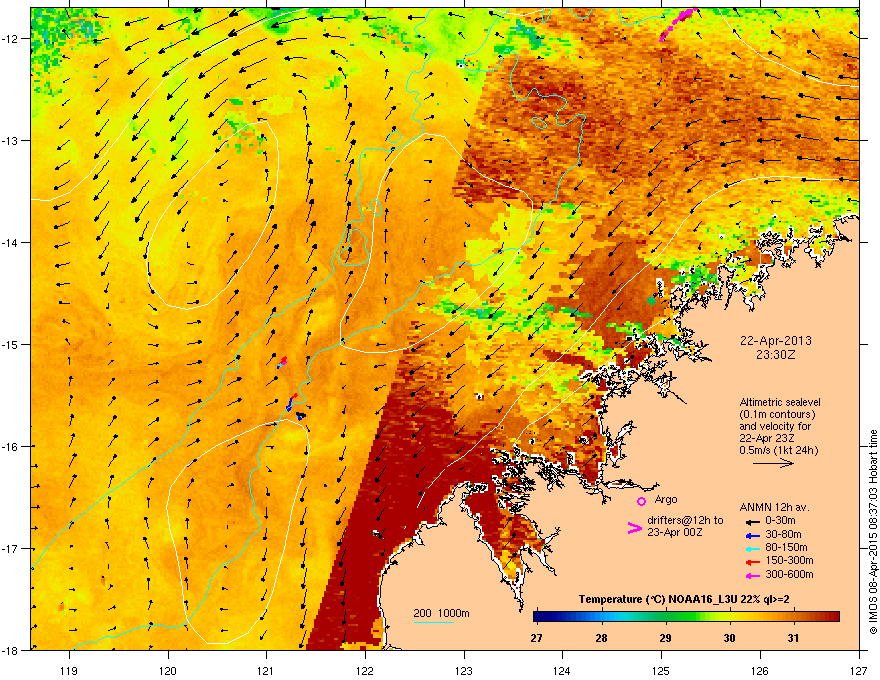Click the 0.5m/s velocity scale arrow

pos(773,463)
